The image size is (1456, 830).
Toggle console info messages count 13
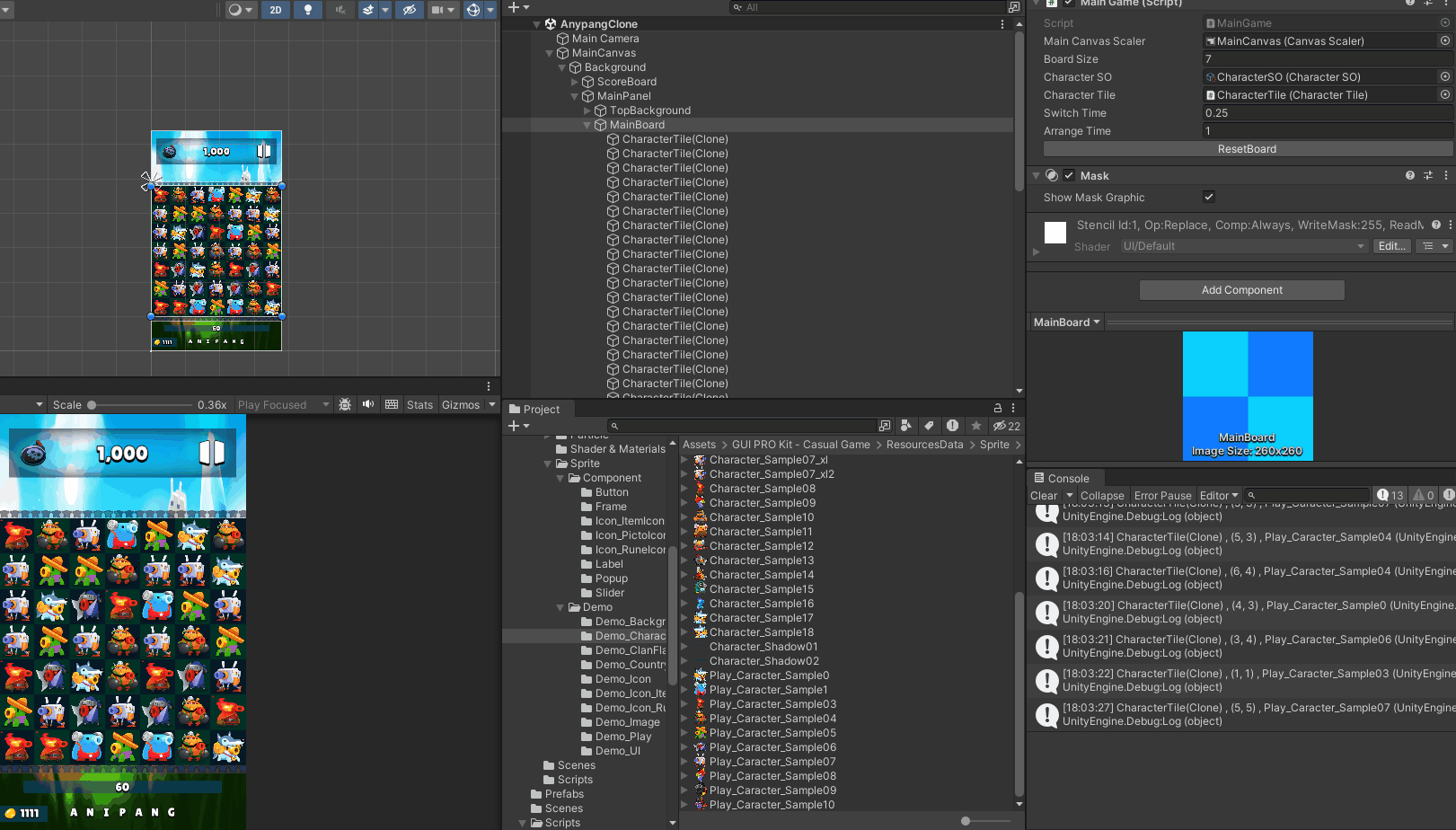coord(1390,496)
